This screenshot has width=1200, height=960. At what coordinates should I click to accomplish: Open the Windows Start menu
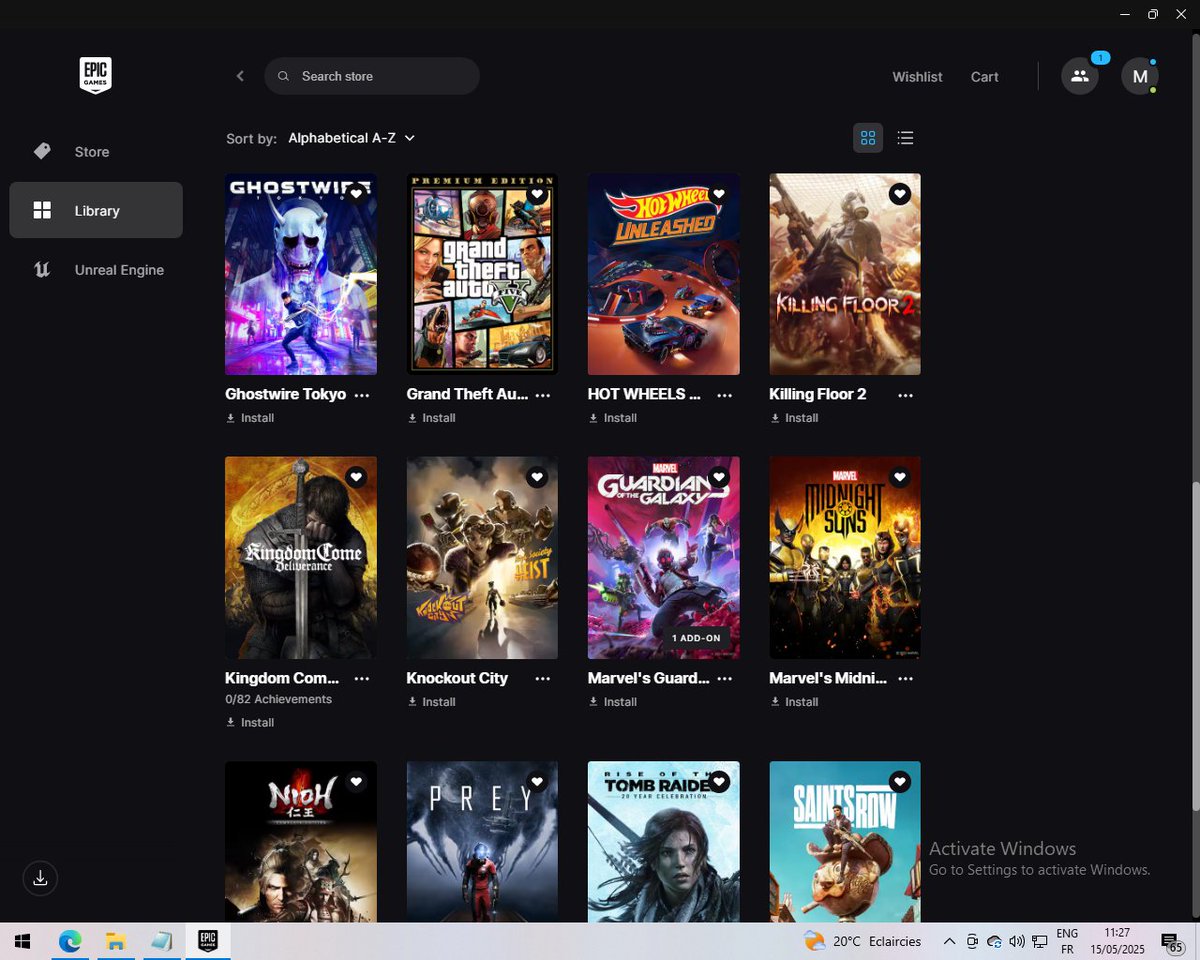[22, 941]
